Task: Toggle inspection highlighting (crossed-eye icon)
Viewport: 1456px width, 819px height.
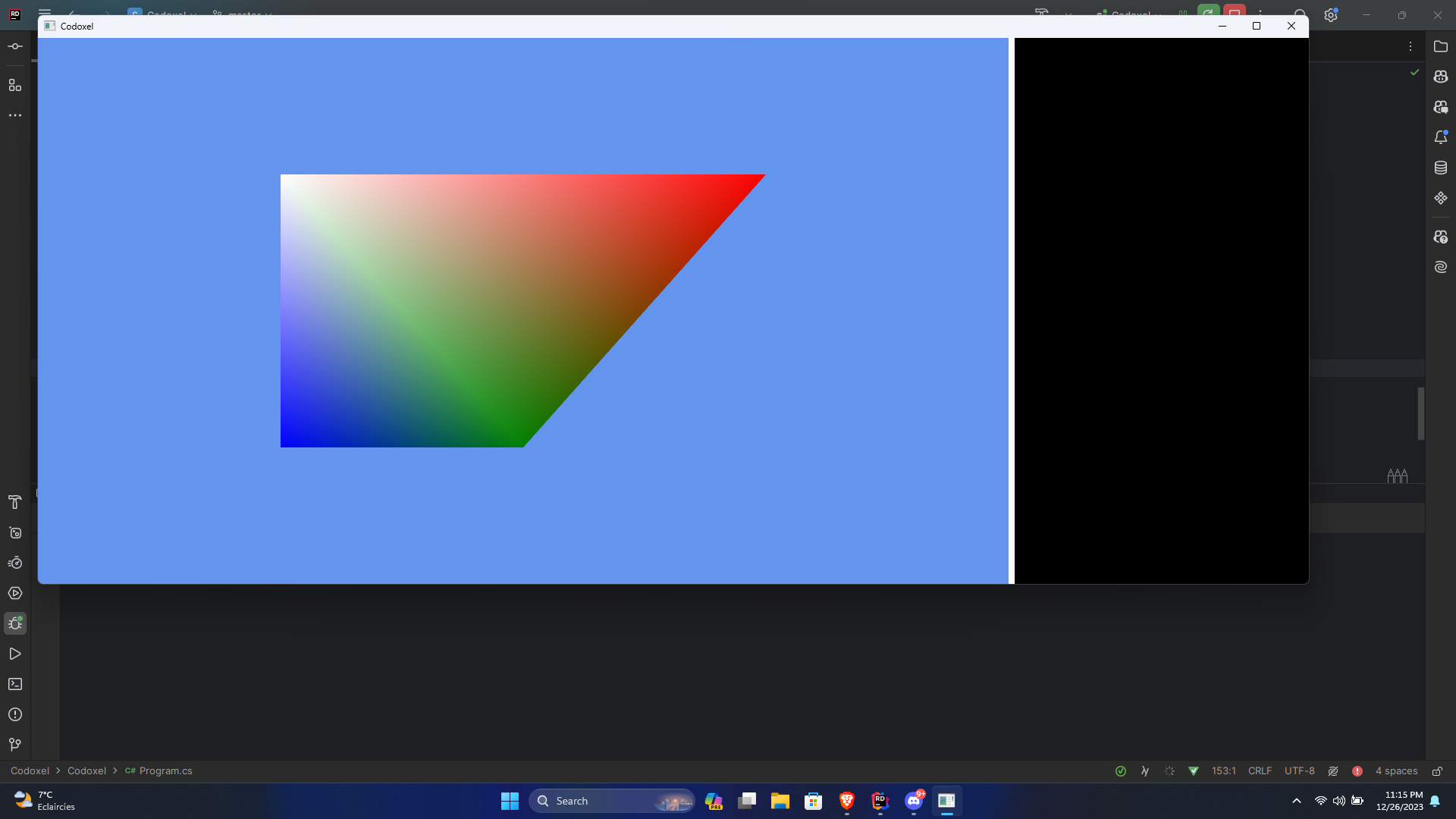Action: (x=1334, y=770)
